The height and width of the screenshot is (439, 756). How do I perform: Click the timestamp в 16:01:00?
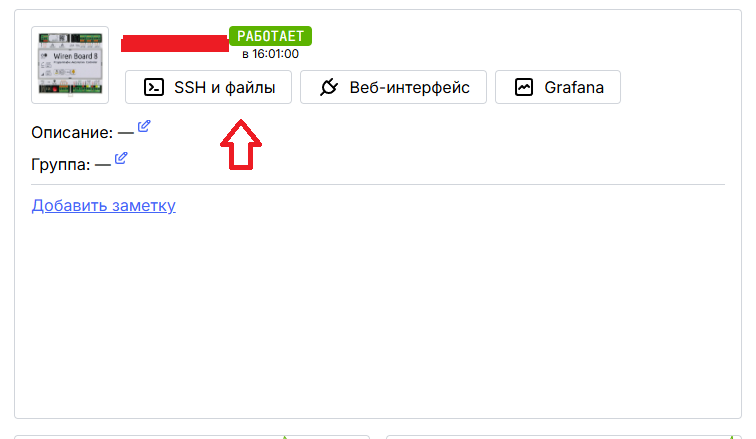(x=270, y=54)
